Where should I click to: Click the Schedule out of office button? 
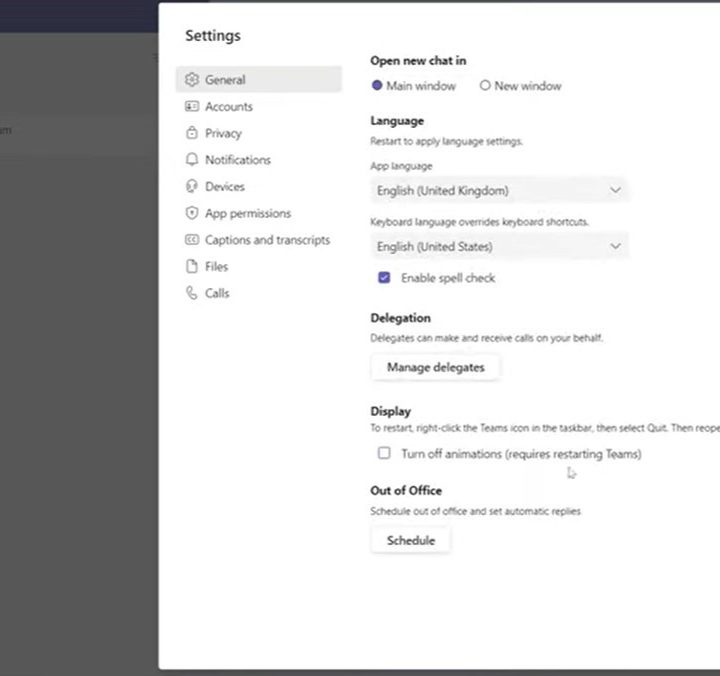[x=411, y=540]
